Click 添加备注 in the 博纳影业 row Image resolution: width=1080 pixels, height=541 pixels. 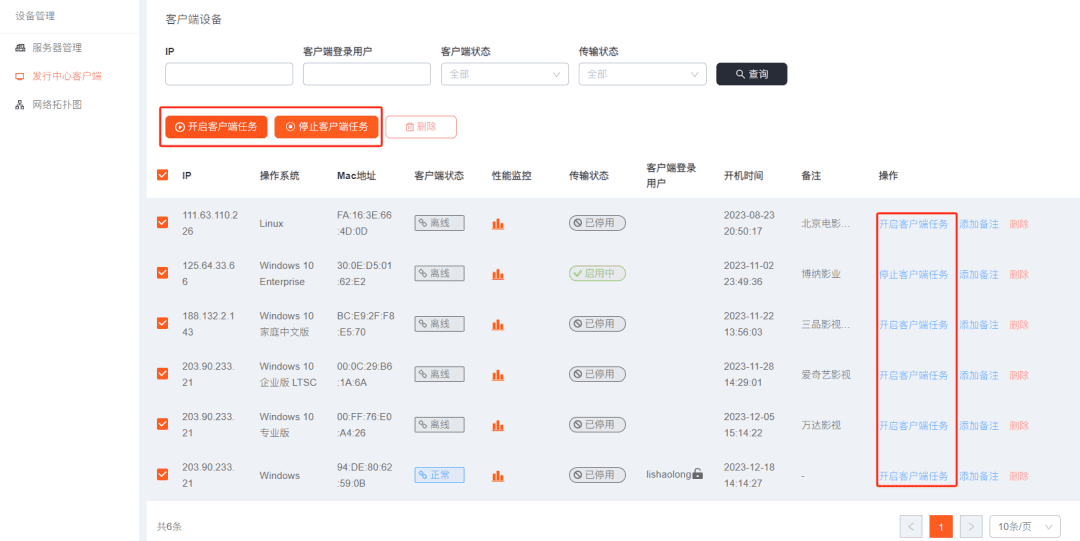pyautogui.click(x=979, y=274)
